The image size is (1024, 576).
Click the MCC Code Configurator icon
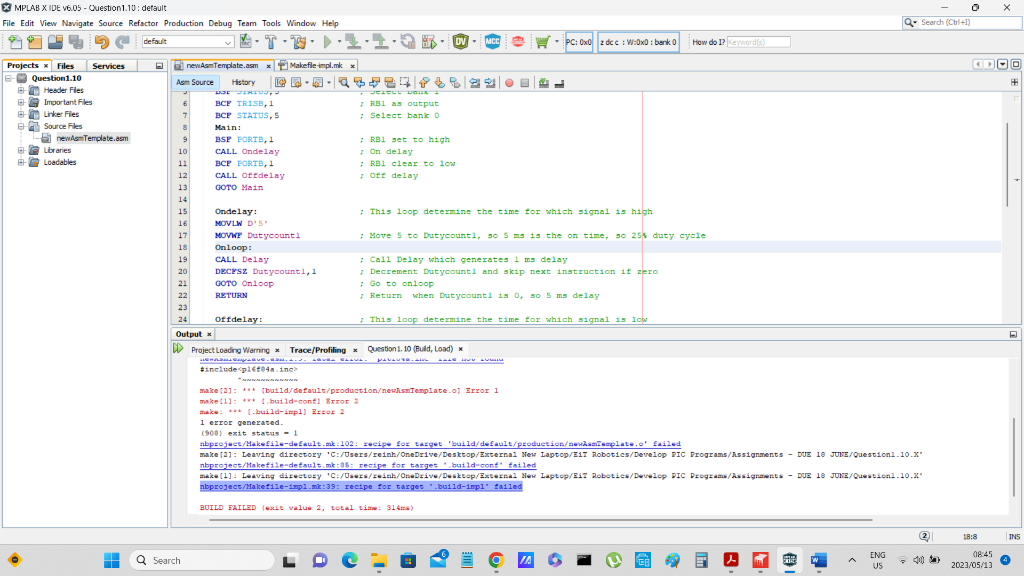click(x=492, y=42)
